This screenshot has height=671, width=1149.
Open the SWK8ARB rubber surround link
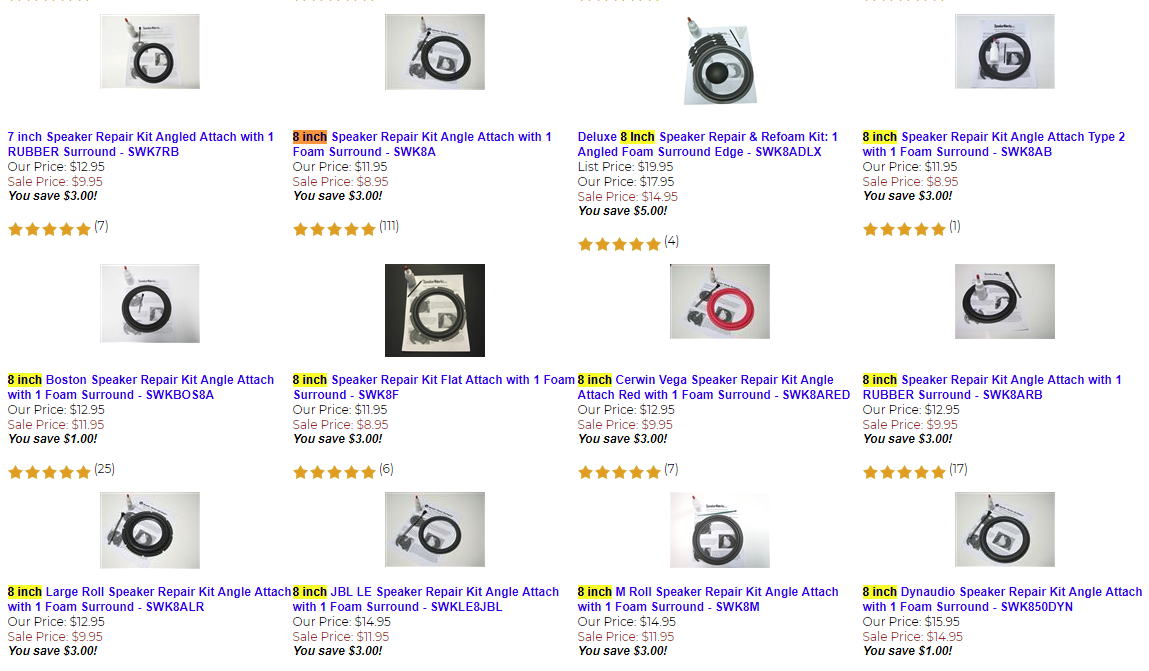[992, 387]
